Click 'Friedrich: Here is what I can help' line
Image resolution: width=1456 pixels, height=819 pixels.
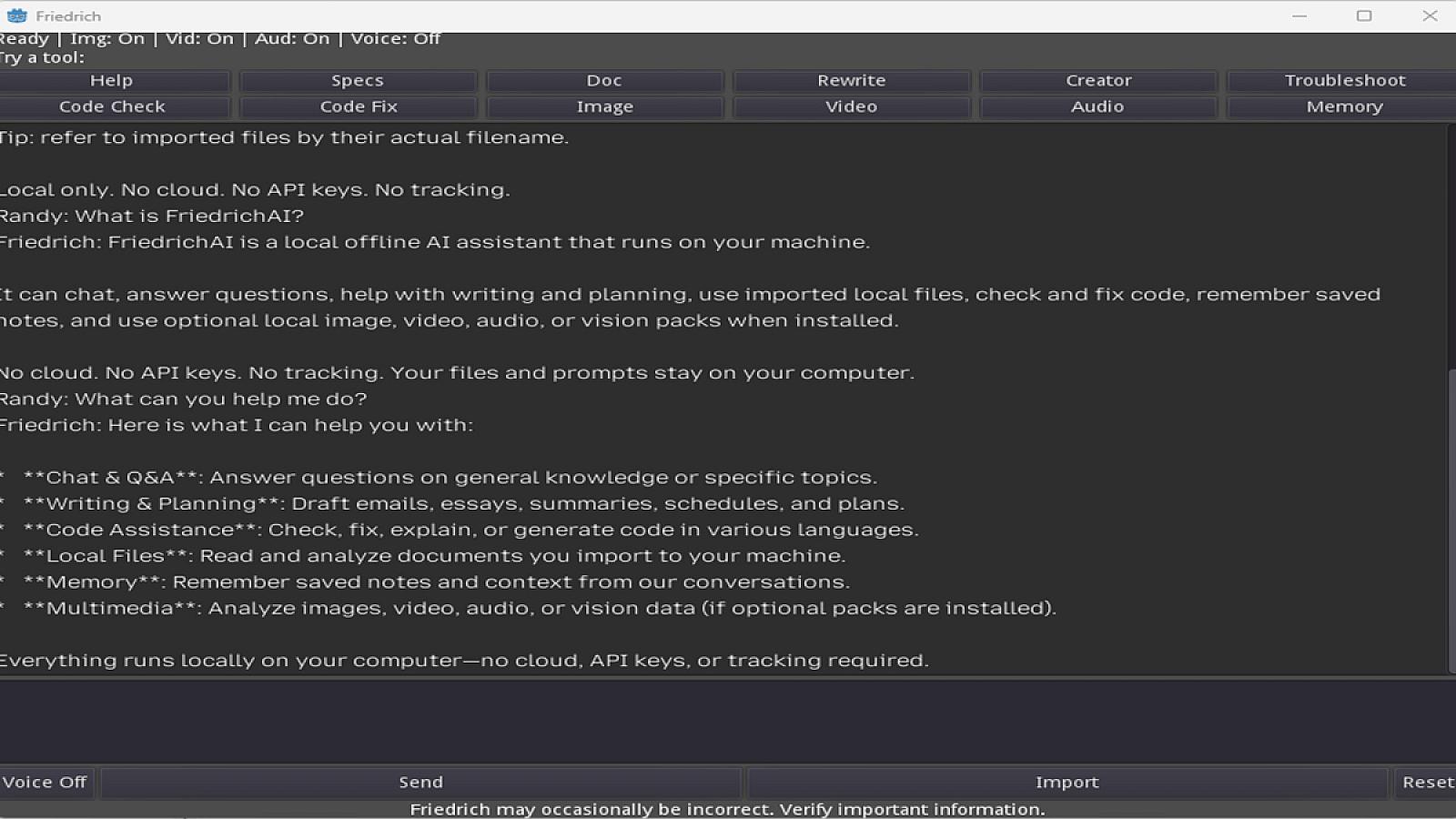click(237, 425)
